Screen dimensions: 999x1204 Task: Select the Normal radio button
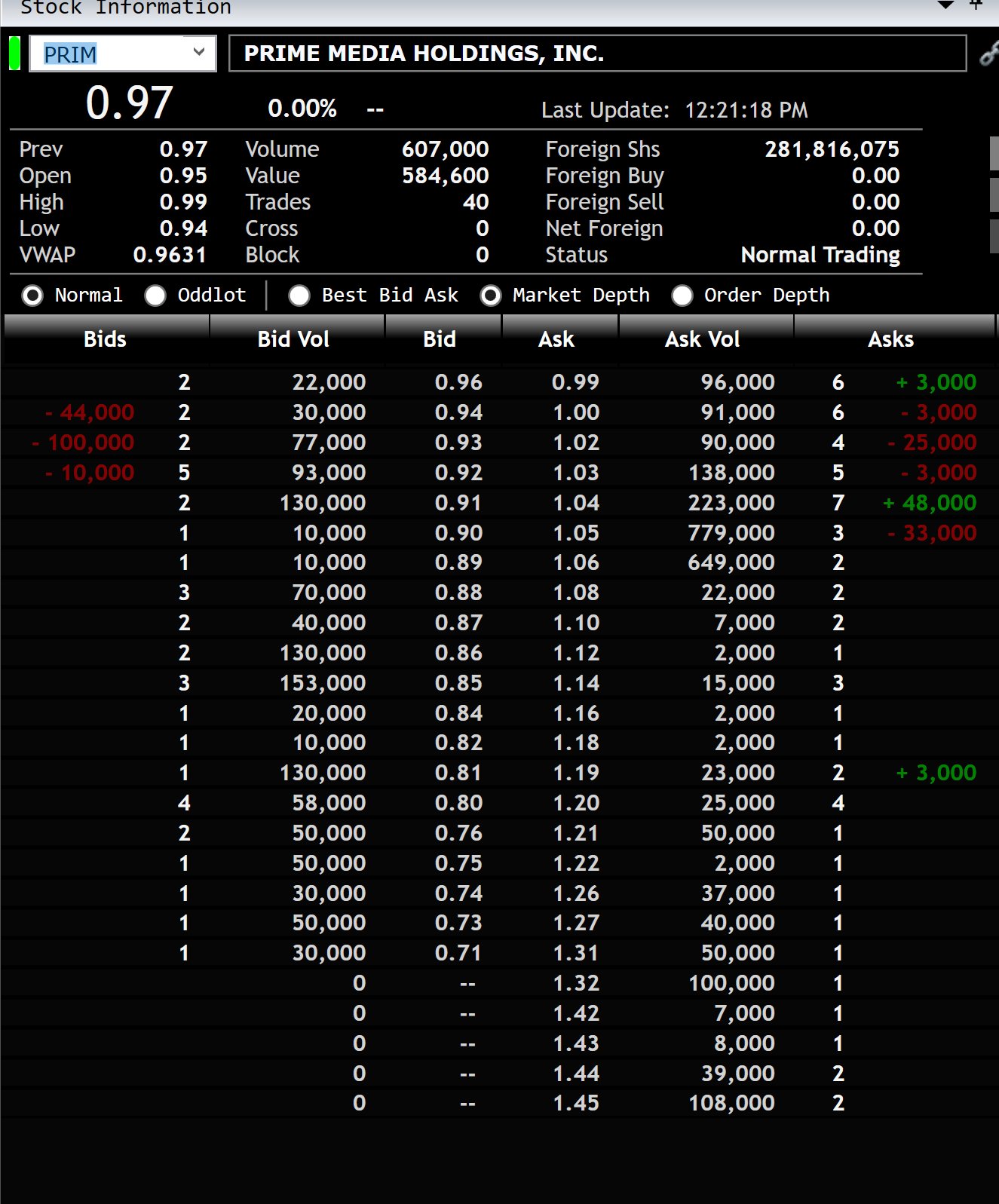32,296
